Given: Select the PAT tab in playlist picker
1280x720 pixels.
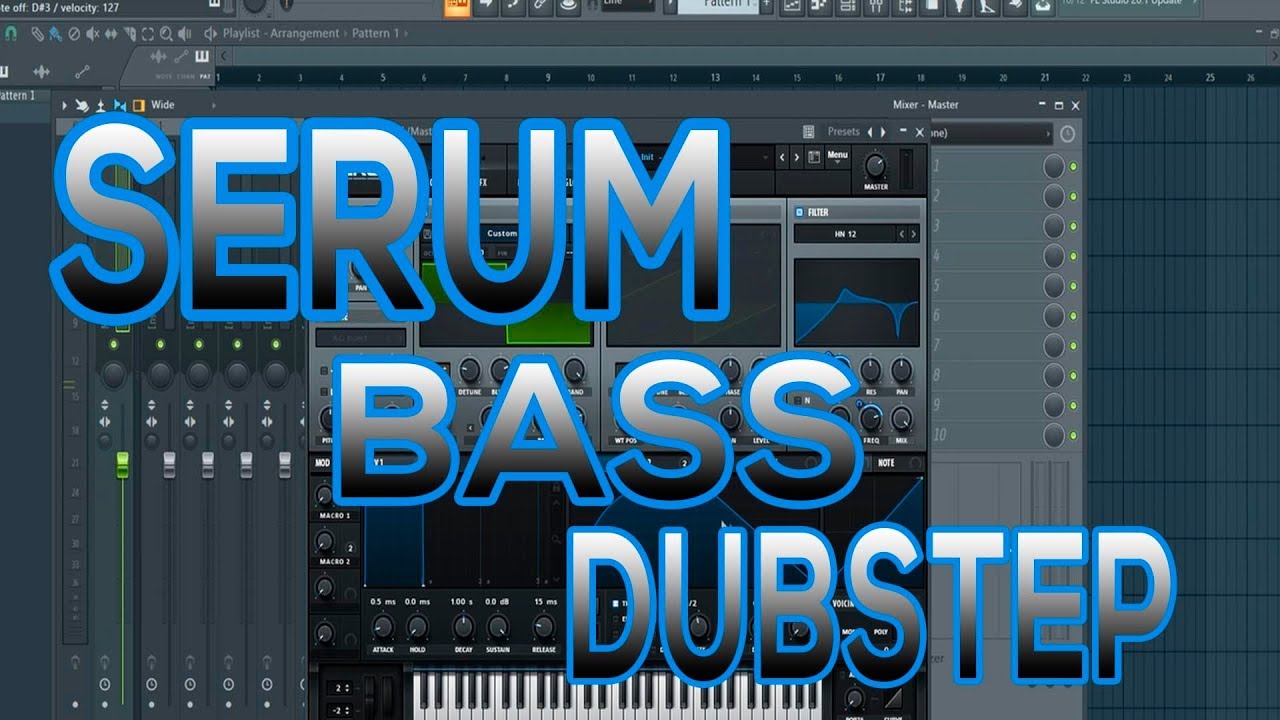Looking at the screenshot, I should [x=205, y=76].
